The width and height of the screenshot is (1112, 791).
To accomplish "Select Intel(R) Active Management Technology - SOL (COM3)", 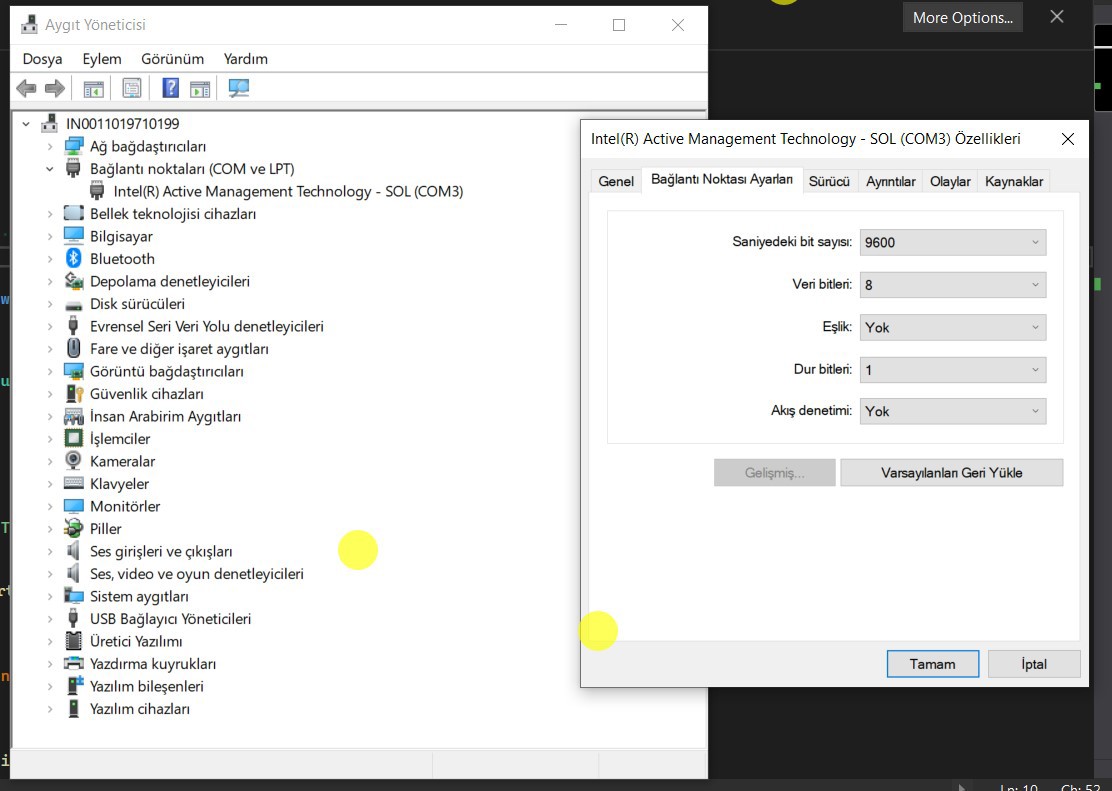I will coord(288,192).
